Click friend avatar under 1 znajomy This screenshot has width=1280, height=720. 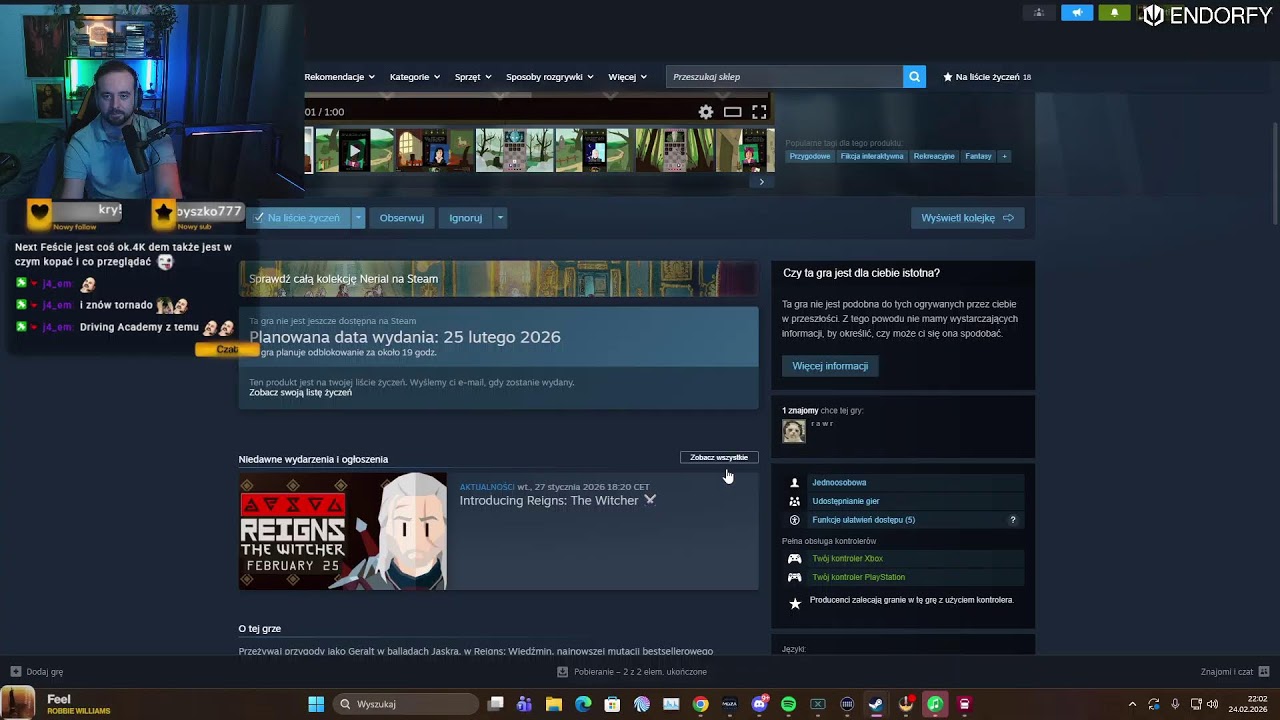pyautogui.click(x=794, y=431)
